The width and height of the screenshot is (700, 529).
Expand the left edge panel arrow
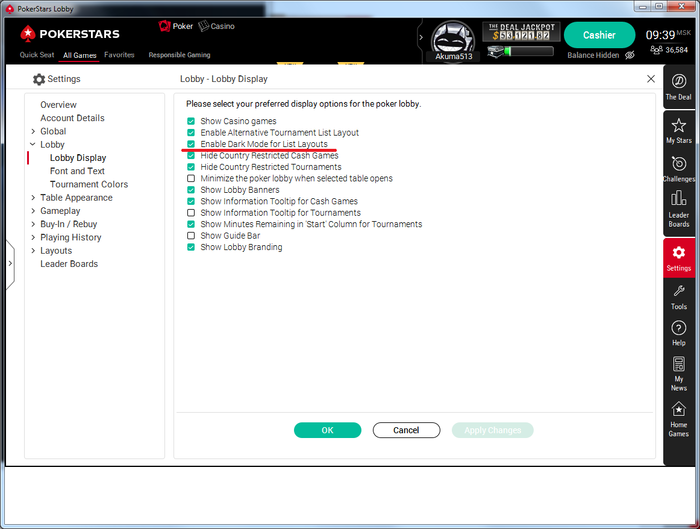[10, 263]
